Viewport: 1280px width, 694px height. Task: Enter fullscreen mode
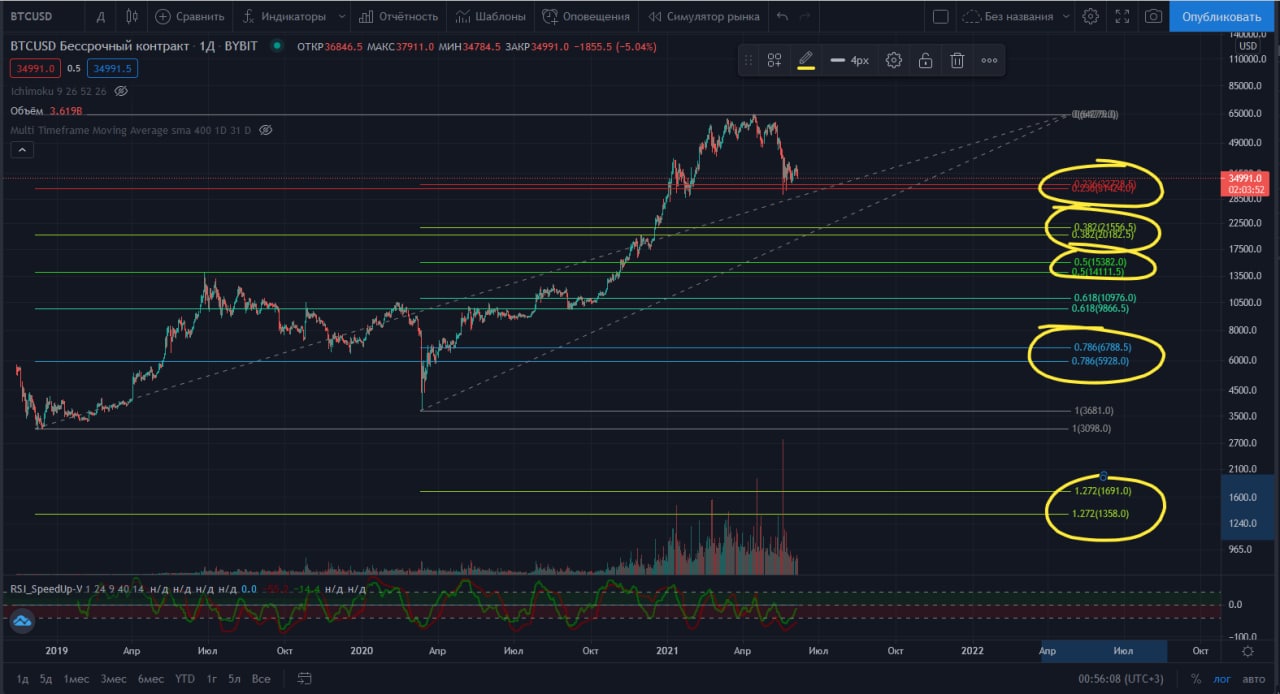[x=1122, y=16]
